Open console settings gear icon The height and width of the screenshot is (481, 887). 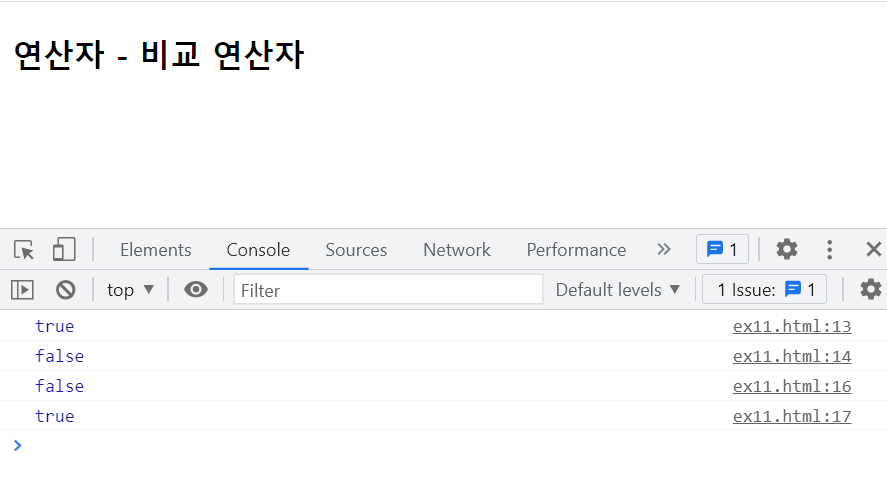pos(871,289)
